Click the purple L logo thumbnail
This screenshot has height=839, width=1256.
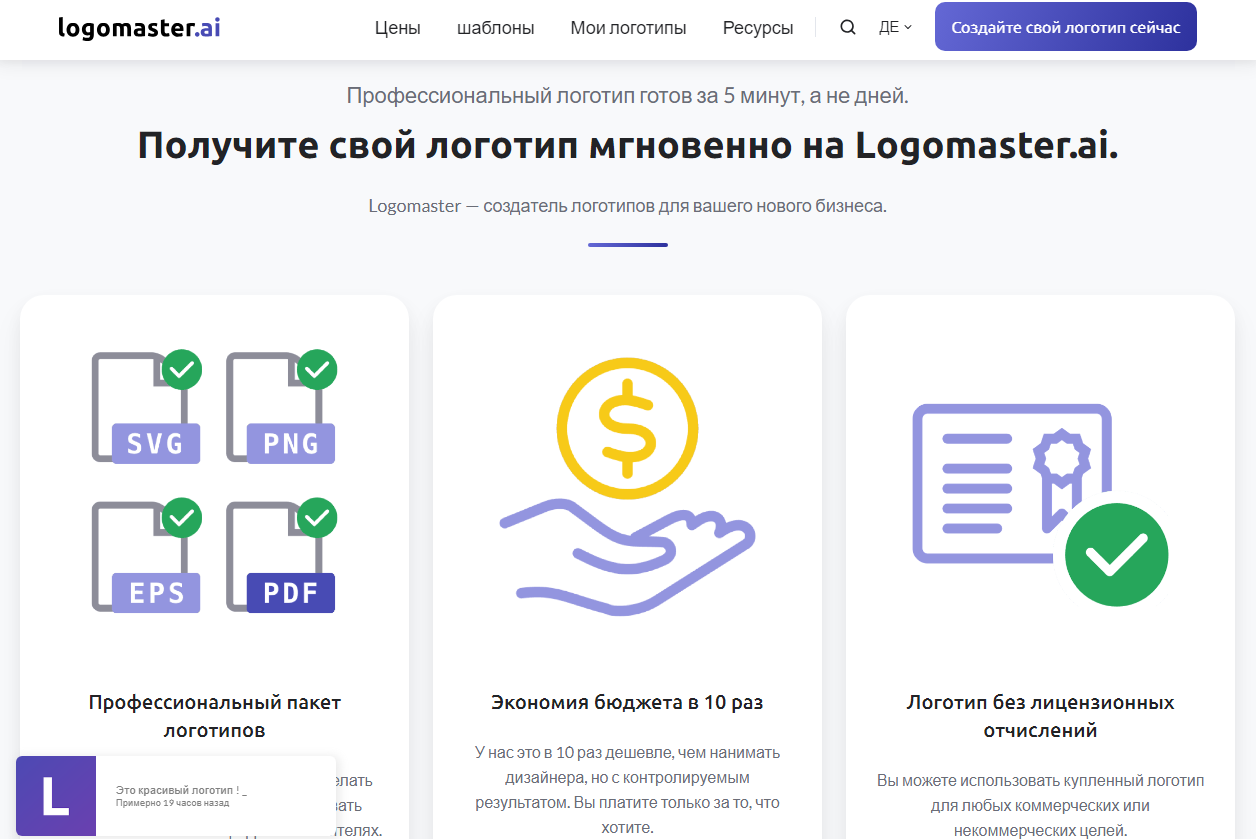point(56,796)
